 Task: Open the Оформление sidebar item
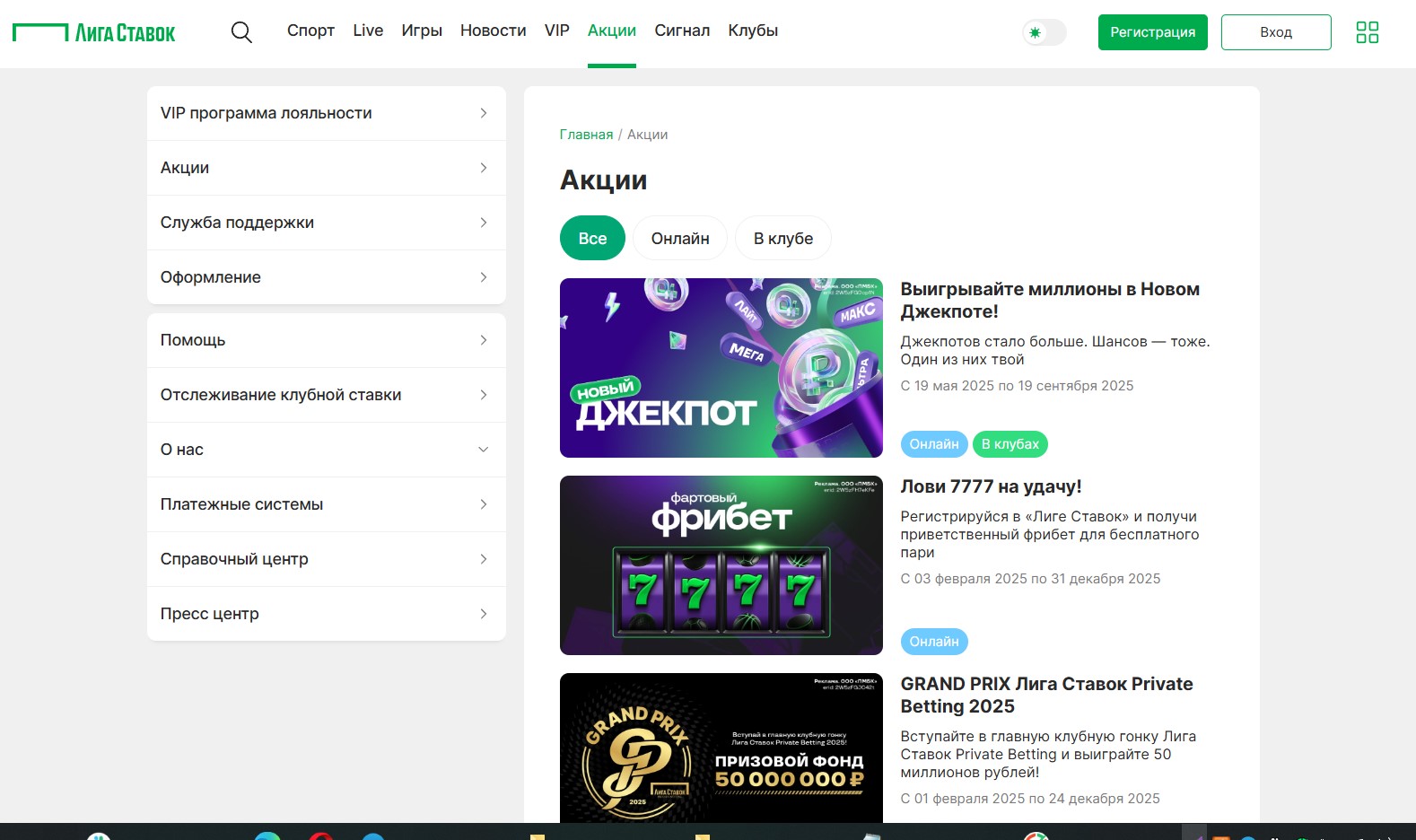(327, 277)
